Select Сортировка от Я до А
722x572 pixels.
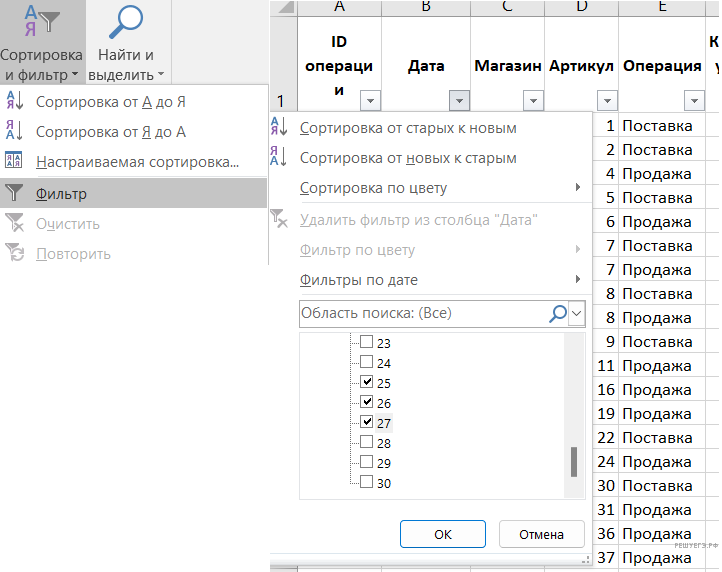(x=110, y=132)
